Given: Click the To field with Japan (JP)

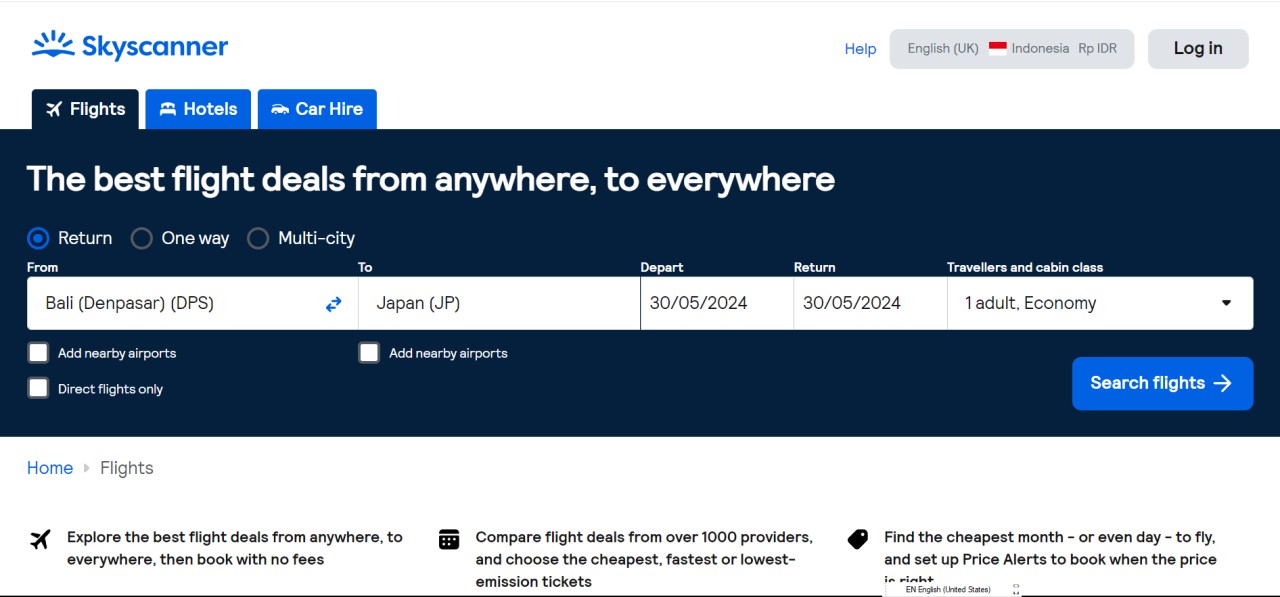Looking at the screenshot, I should (x=499, y=303).
